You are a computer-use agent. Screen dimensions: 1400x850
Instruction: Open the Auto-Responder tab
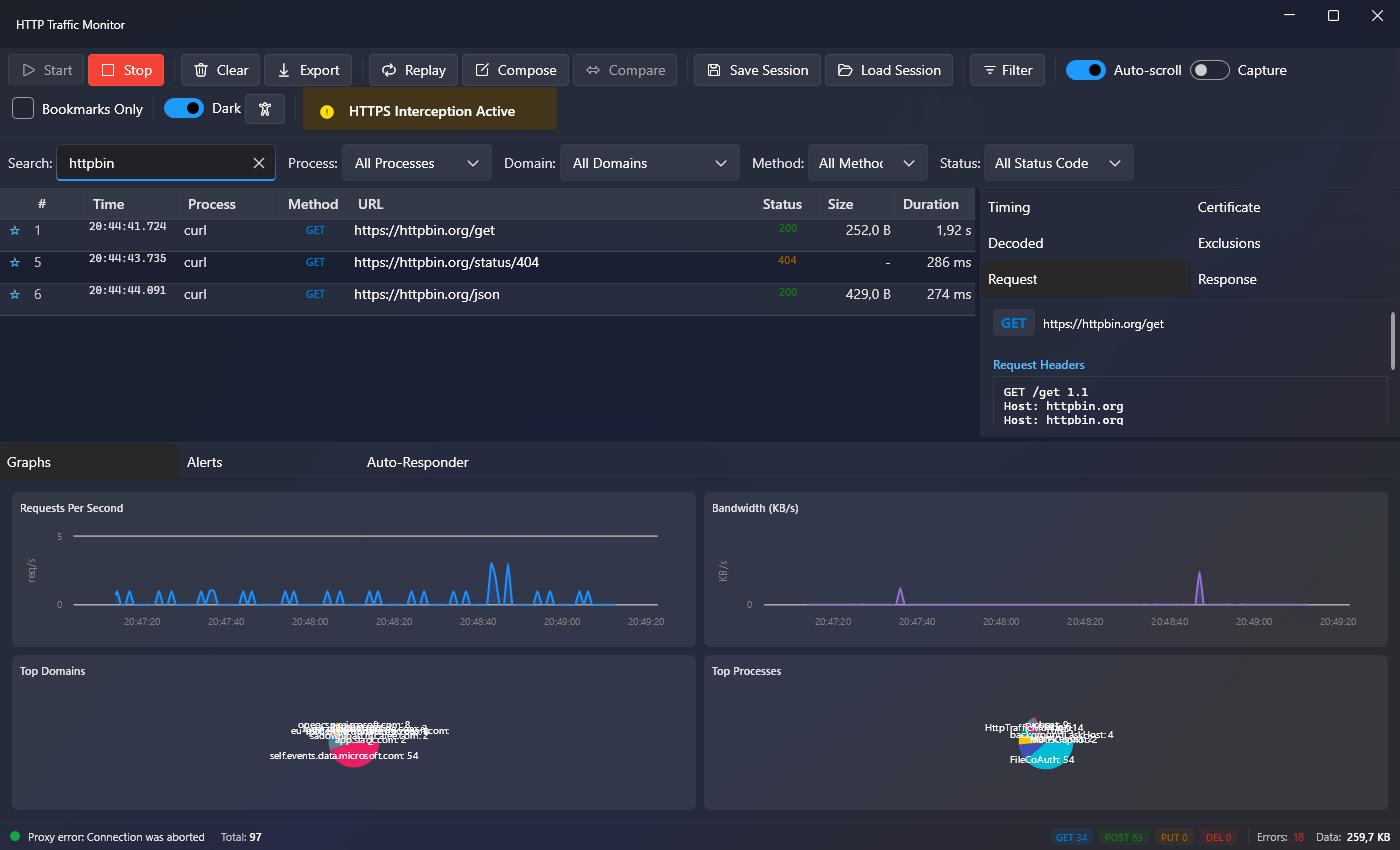pyautogui.click(x=450, y=462)
